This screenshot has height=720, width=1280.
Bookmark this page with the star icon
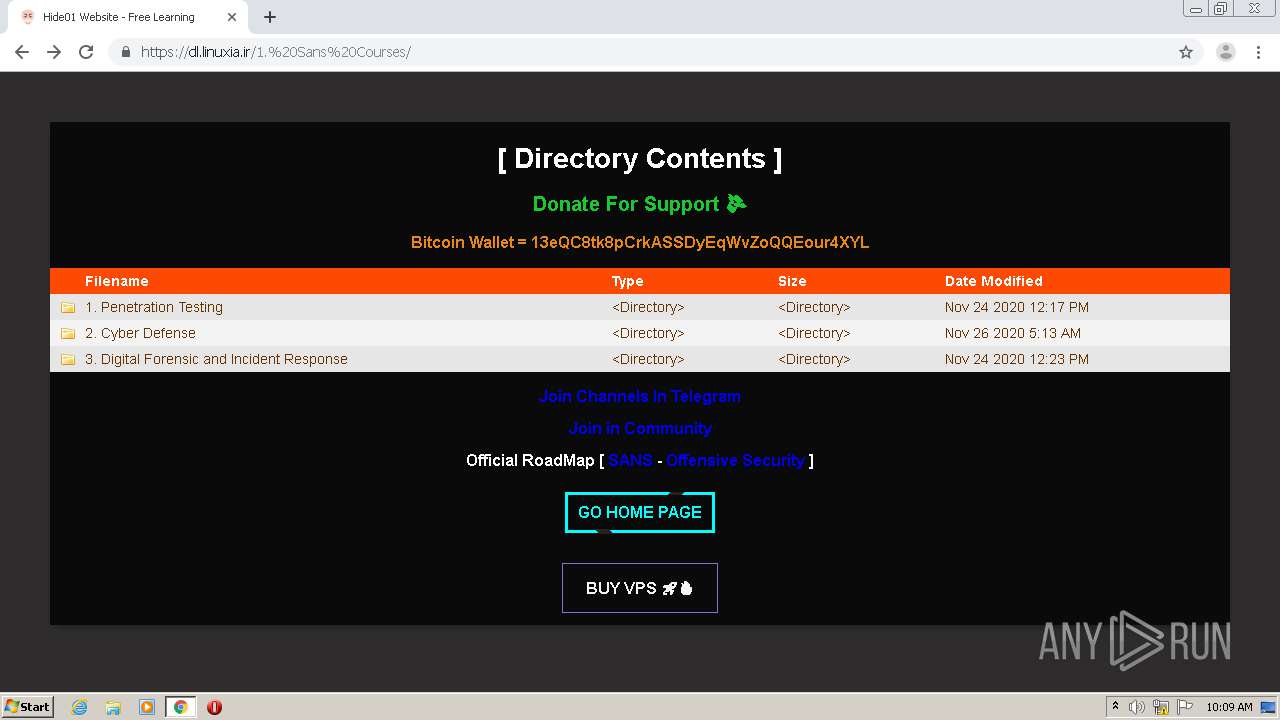point(1186,52)
